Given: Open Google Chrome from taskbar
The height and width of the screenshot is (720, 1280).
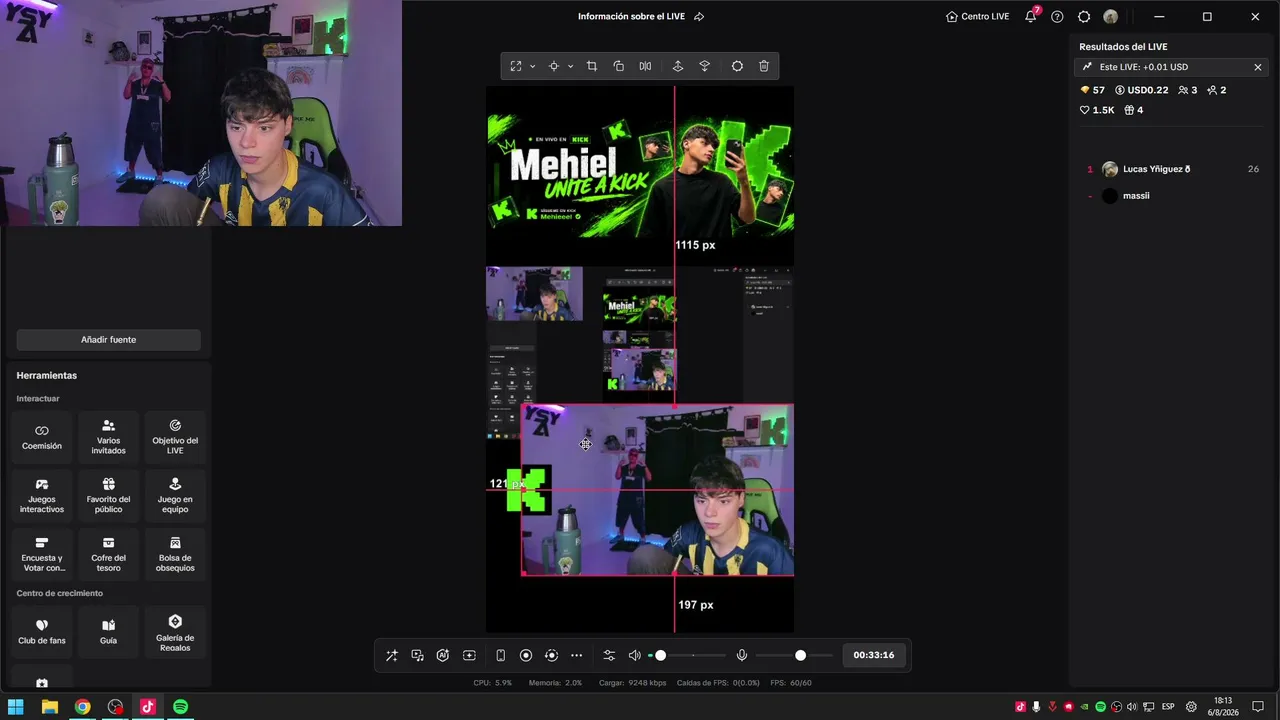Looking at the screenshot, I should tap(82, 707).
